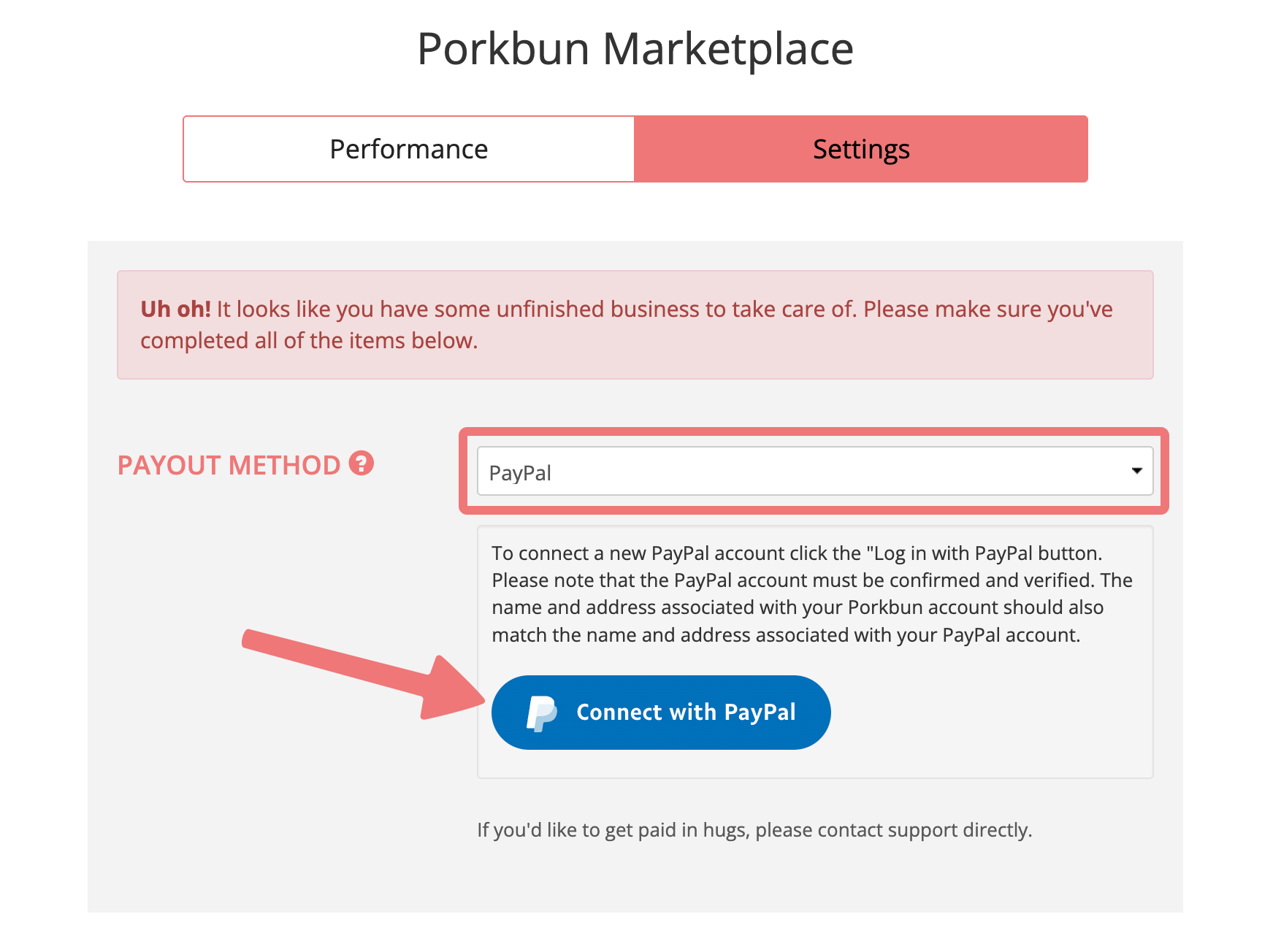This screenshot has width=1281, height=952.
Task: Click the PayPal logo on the connect button
Action: [x=541, y=713]
